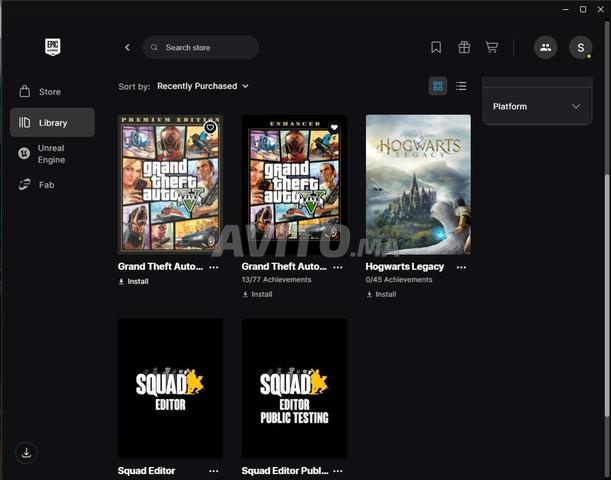Open more options for first Grand Theft Auto
611x480 pixels.
point(214,267)
